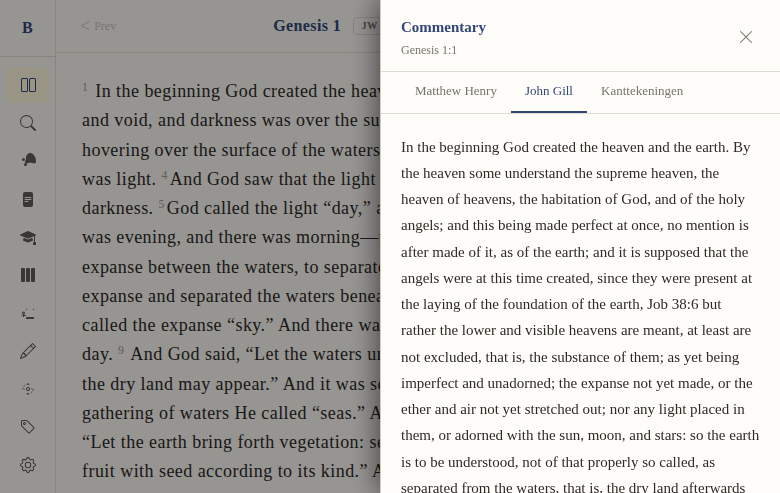The image size is (780, 493).
Task: Click the document page sidebar icon
Action: 28,199
